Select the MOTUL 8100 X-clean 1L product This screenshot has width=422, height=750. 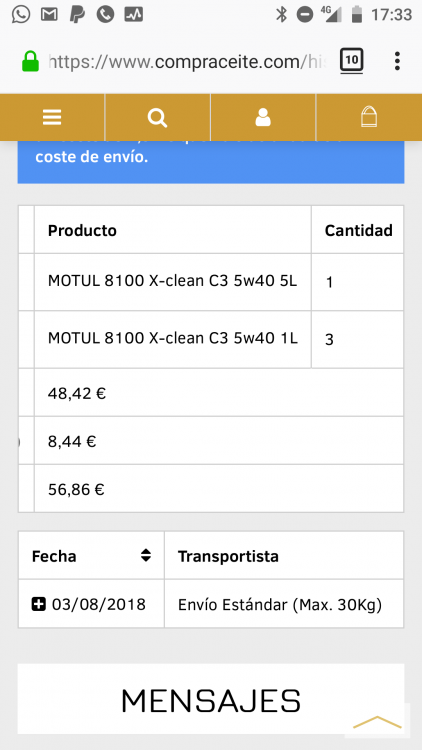point(172,339)
